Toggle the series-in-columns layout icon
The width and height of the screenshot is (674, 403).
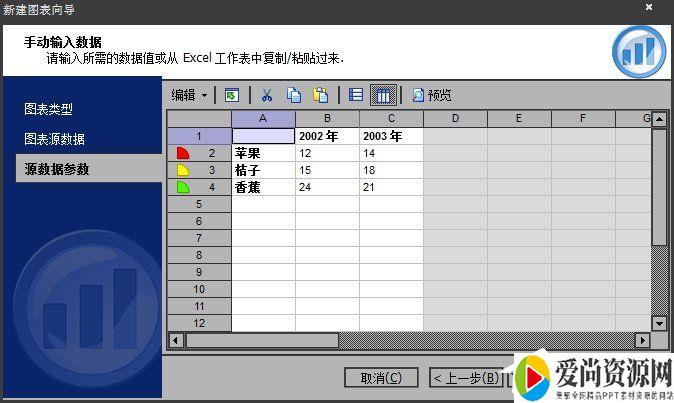(x=383, y=96)
